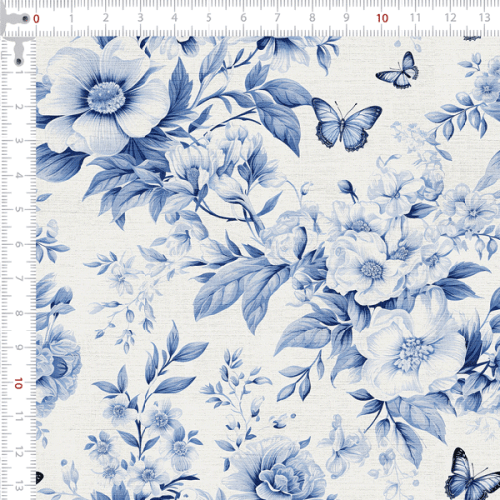
Task: Click the large butterfly with open wings
Action: pyautogui.click(x=347, y=125)
